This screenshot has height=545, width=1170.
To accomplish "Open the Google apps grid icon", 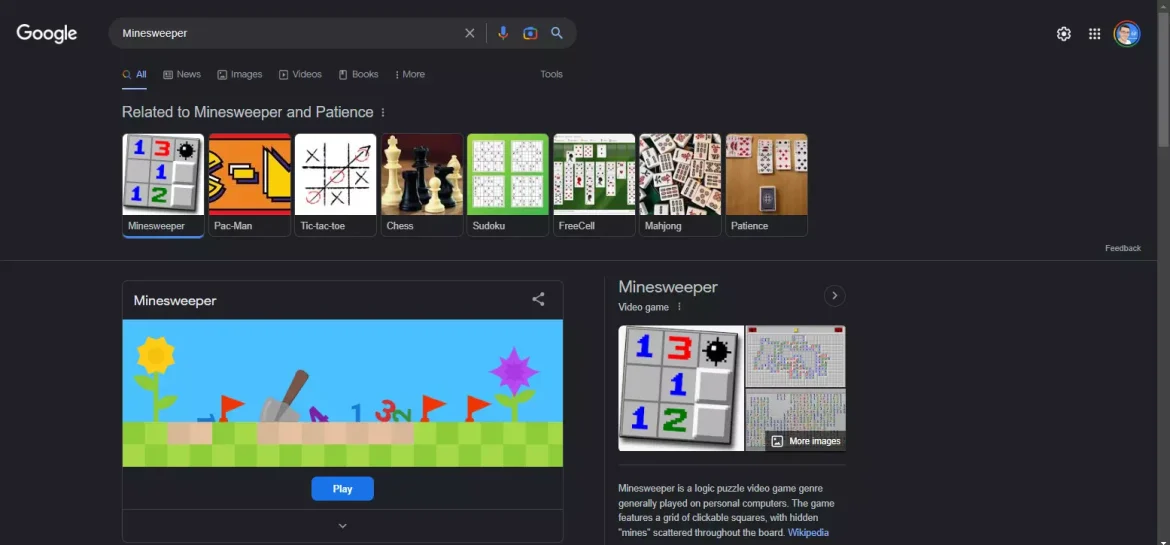I will [x=1095, y=34].
